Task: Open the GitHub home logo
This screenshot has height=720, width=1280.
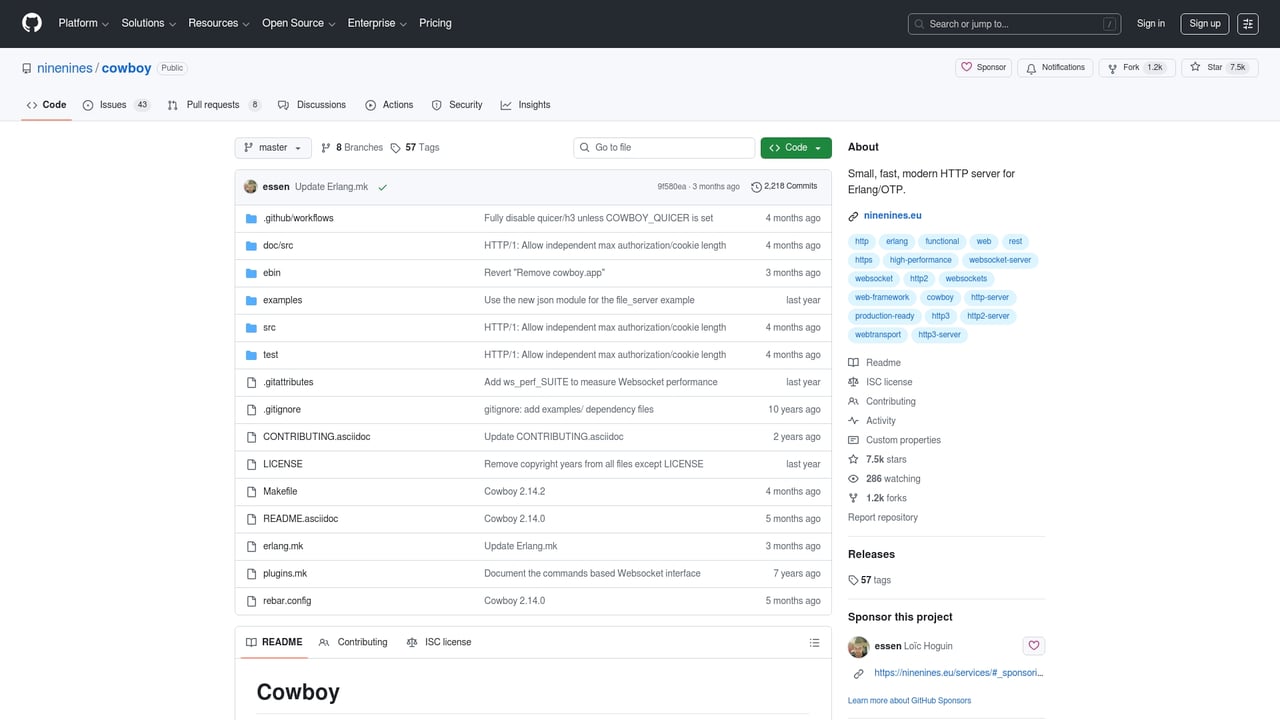Action: (x=31, y=23)
